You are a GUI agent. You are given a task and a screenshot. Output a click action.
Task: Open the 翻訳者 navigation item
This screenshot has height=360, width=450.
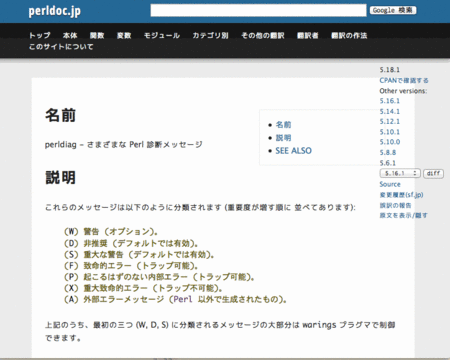pyautogui.click(x=307, y=35)
